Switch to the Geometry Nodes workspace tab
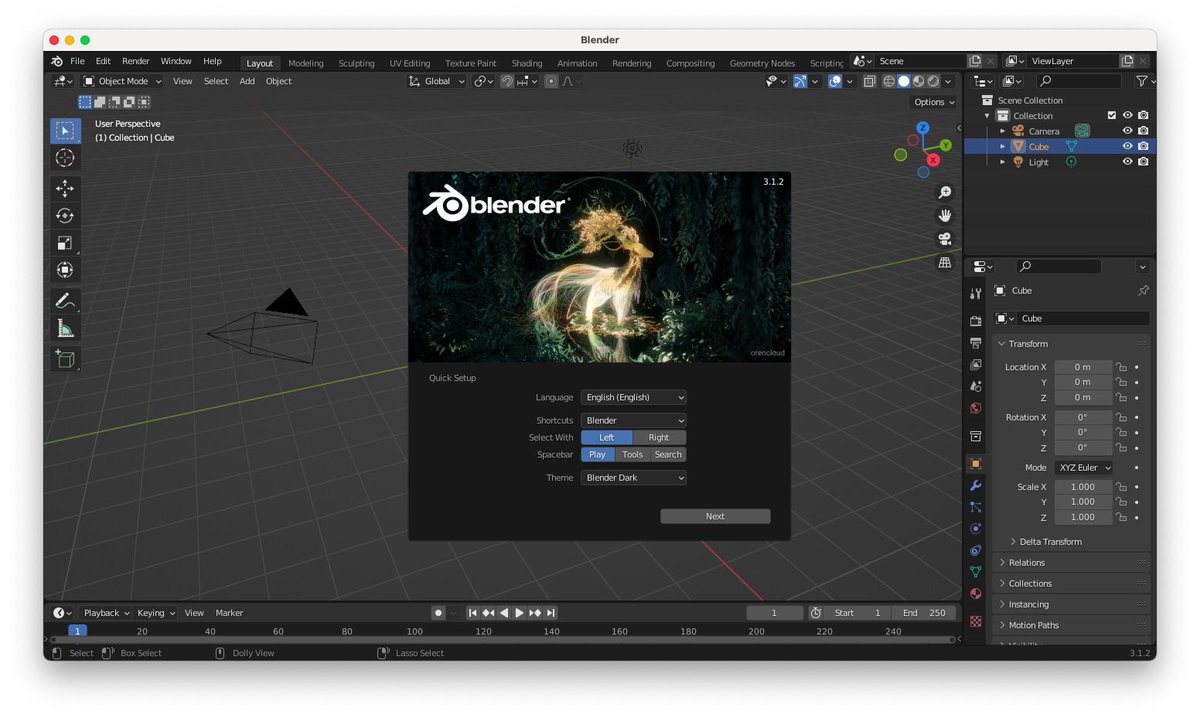 coord(762,63)
